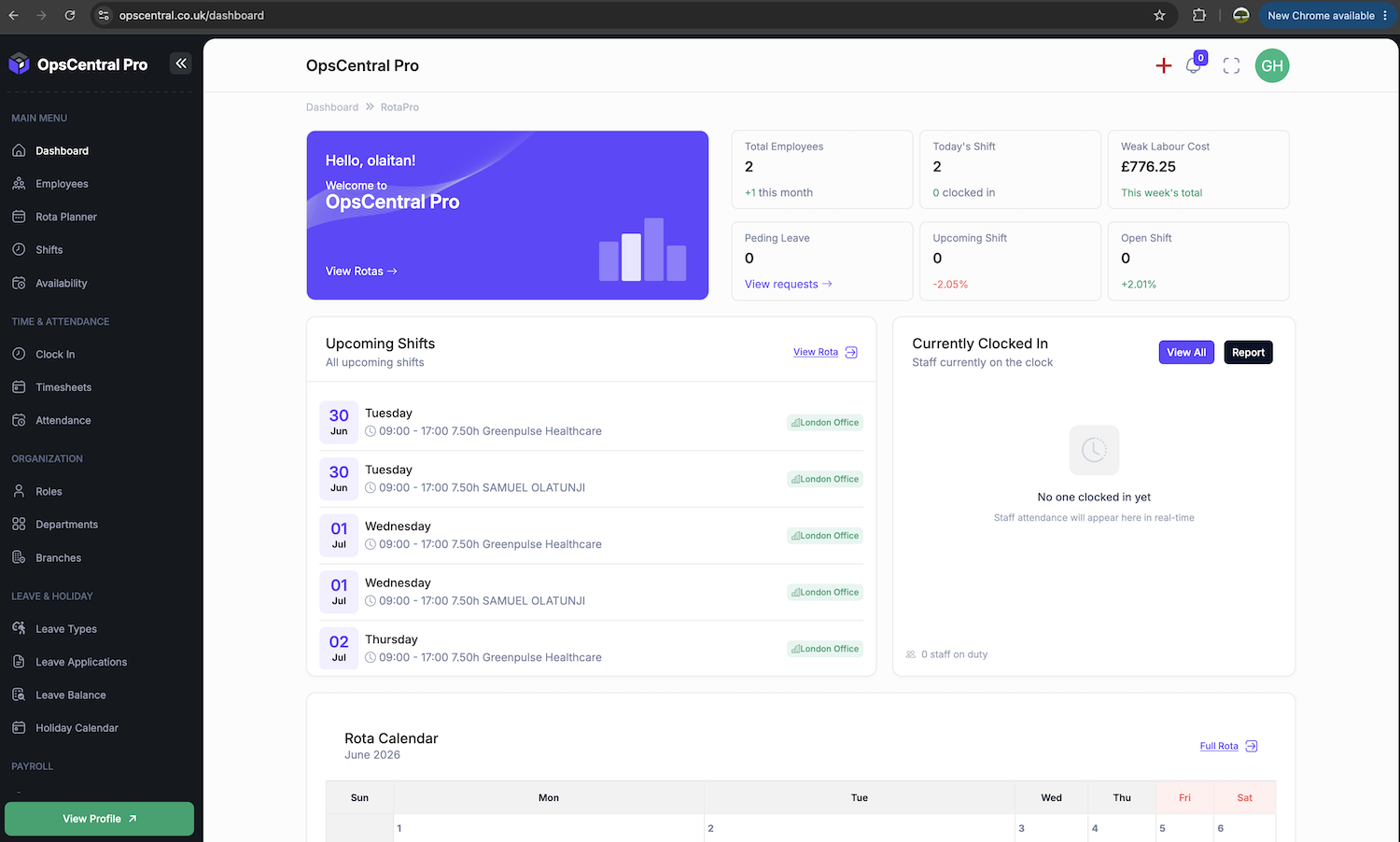The image size is (1400, 842).
Task: Toggle fullscreen mode icon
Action: point(1231,65)
